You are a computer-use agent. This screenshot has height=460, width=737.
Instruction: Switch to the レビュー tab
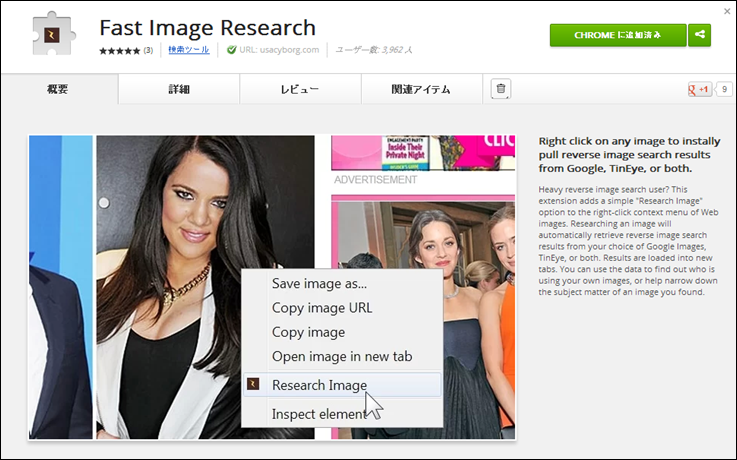pos(300,89)
